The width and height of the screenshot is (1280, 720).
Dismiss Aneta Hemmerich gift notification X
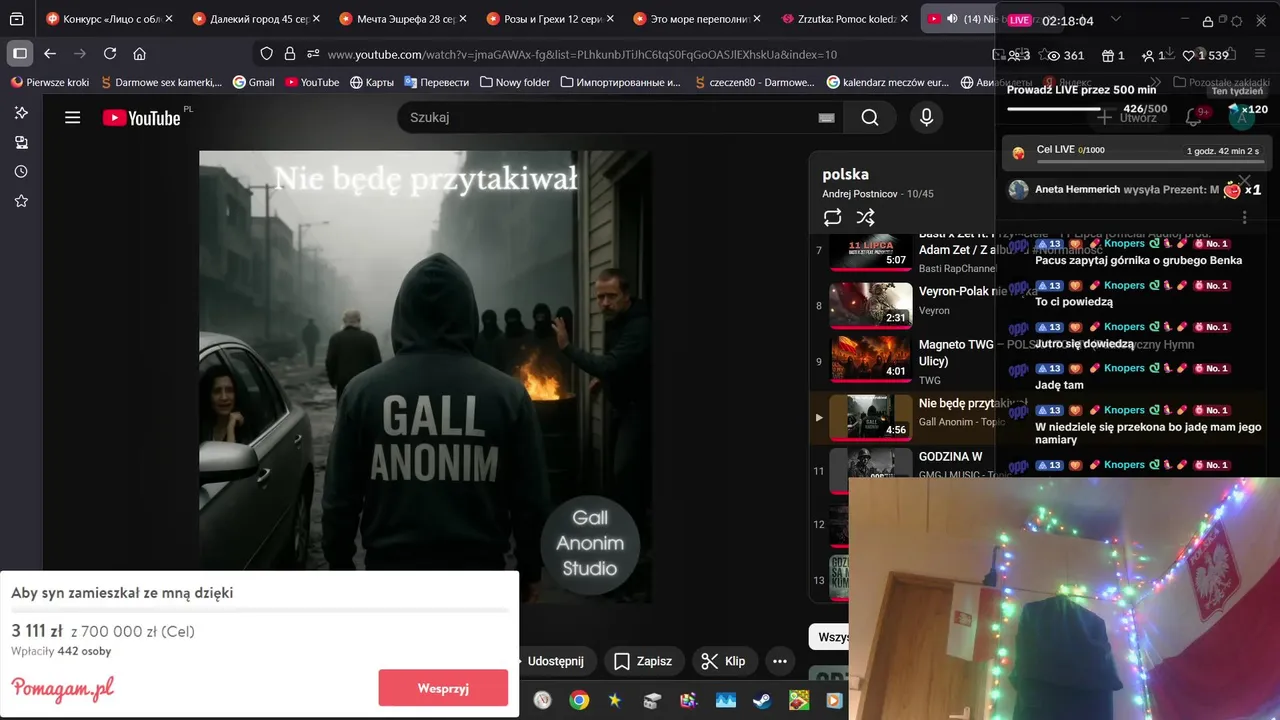coord(1244,181)
